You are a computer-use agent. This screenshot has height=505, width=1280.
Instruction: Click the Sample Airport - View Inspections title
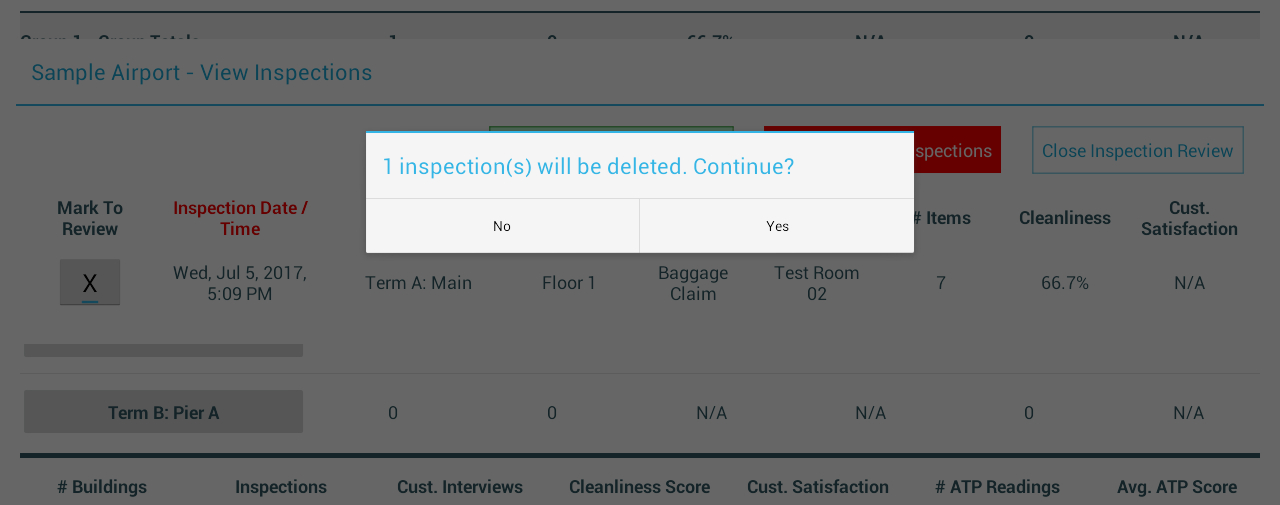(202, 73)
